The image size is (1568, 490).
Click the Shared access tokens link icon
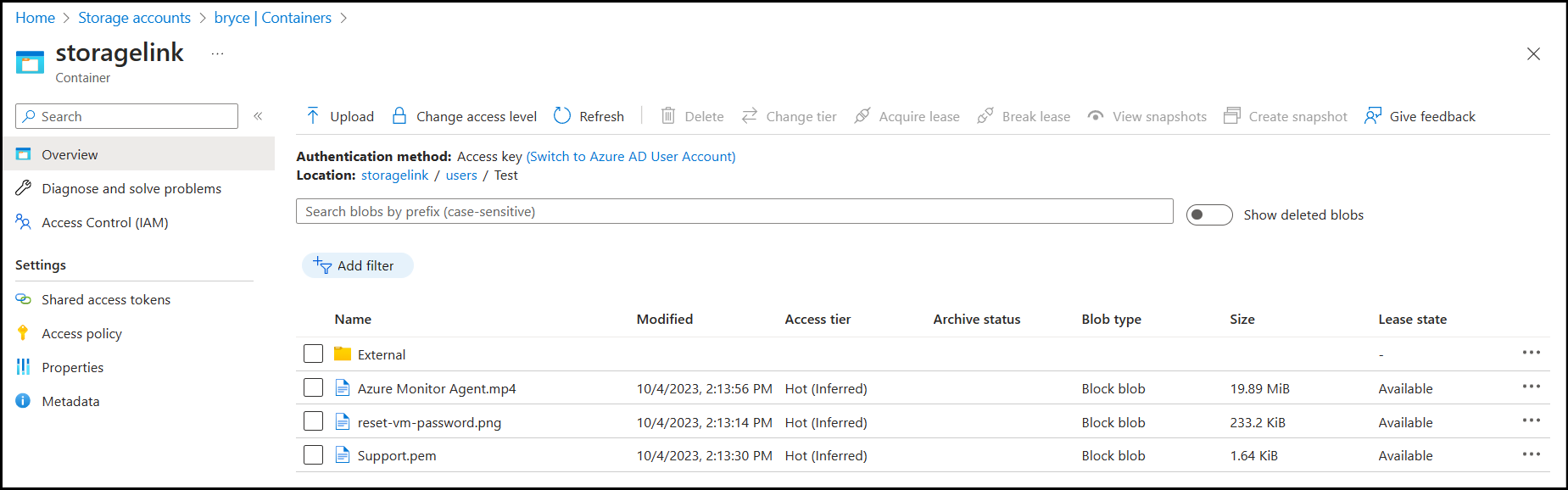click(24, 299)
